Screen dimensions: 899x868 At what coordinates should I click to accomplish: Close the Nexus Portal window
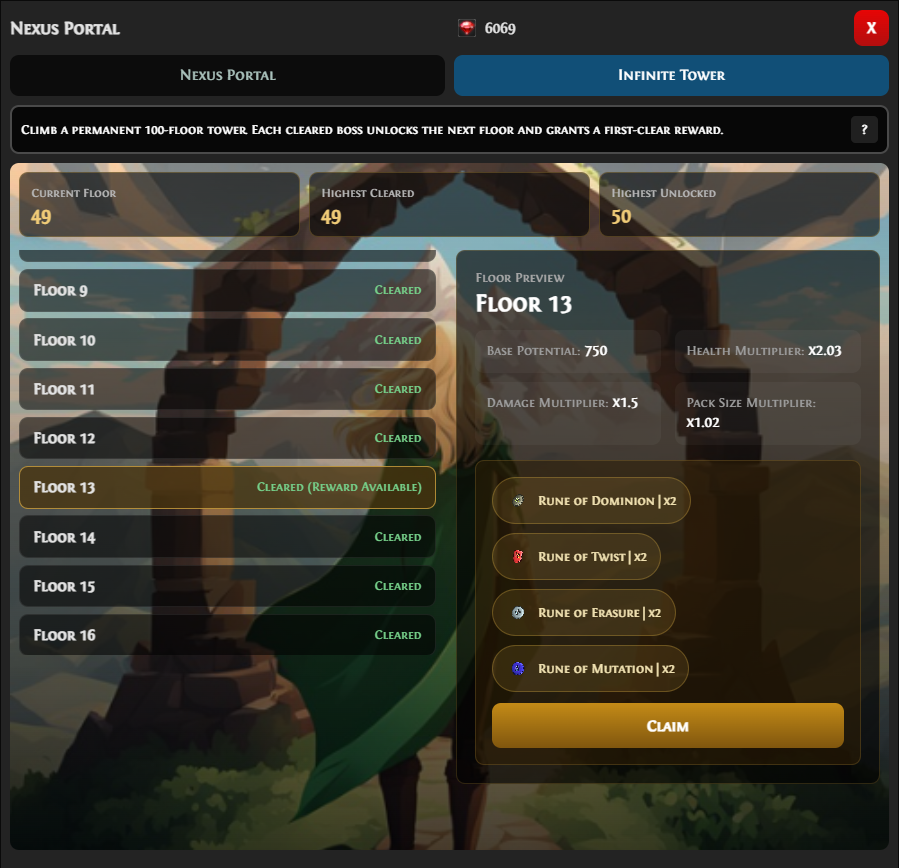(x=871, y=28)
